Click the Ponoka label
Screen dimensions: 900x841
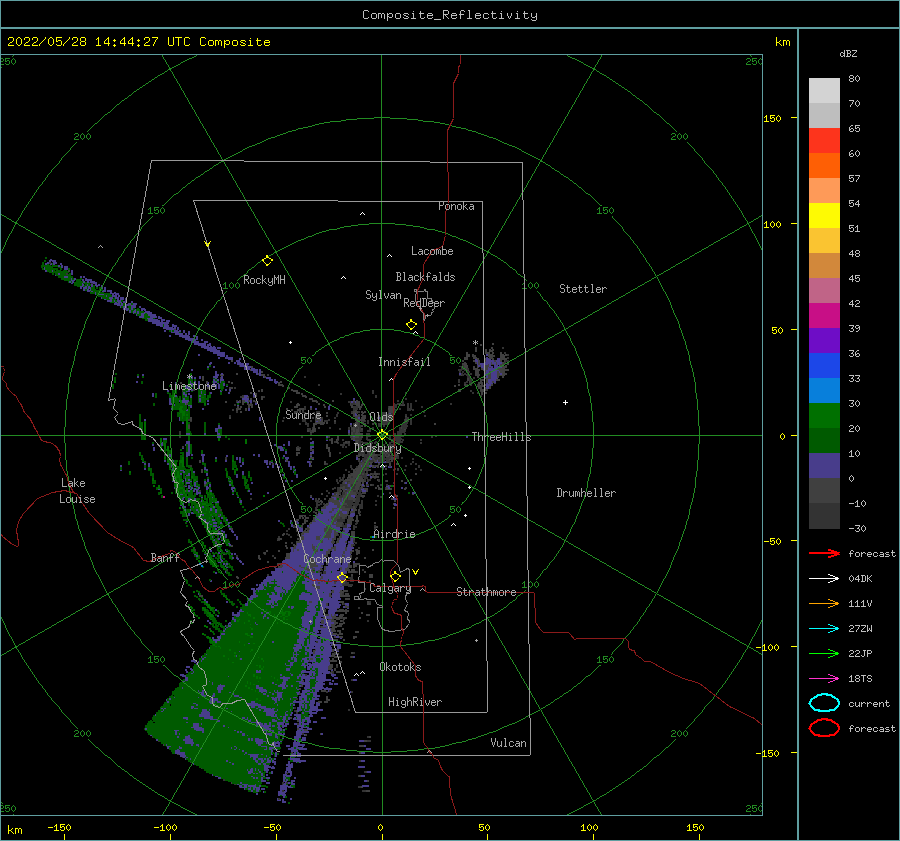(x=456, y=206)
